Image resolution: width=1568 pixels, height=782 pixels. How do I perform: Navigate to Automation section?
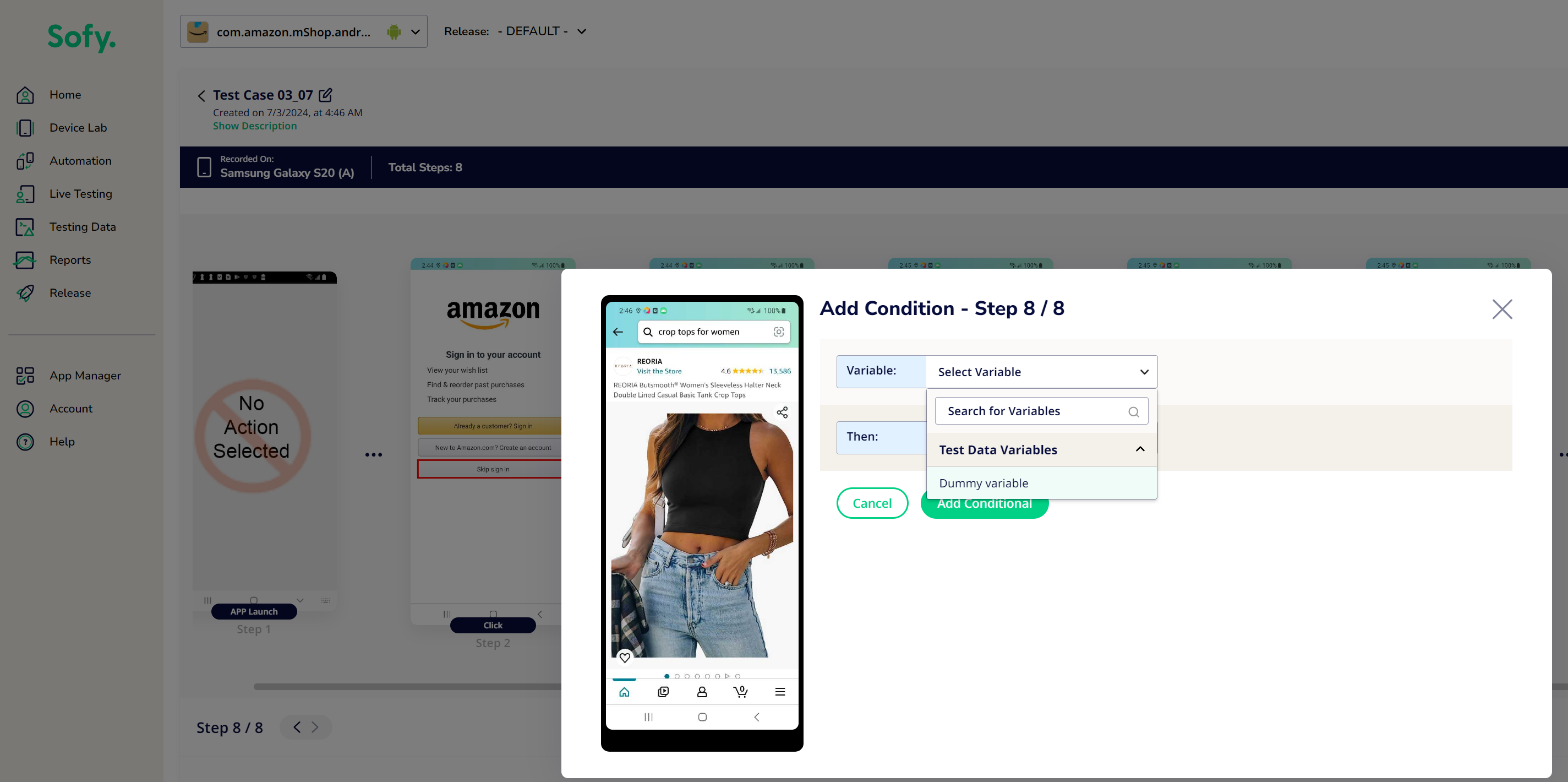[x=80, y=160]
